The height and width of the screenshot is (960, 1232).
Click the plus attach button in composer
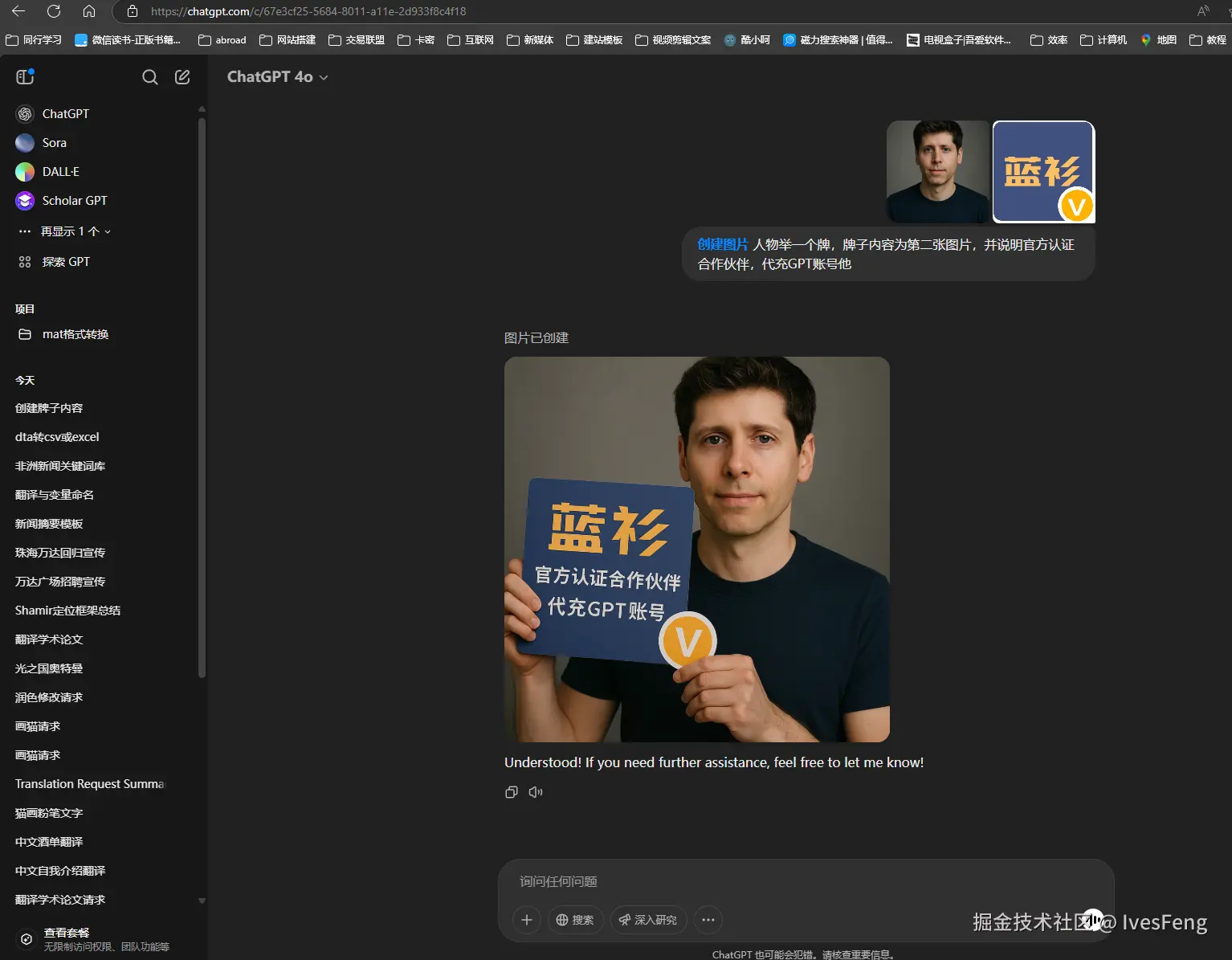click(527, 920)
